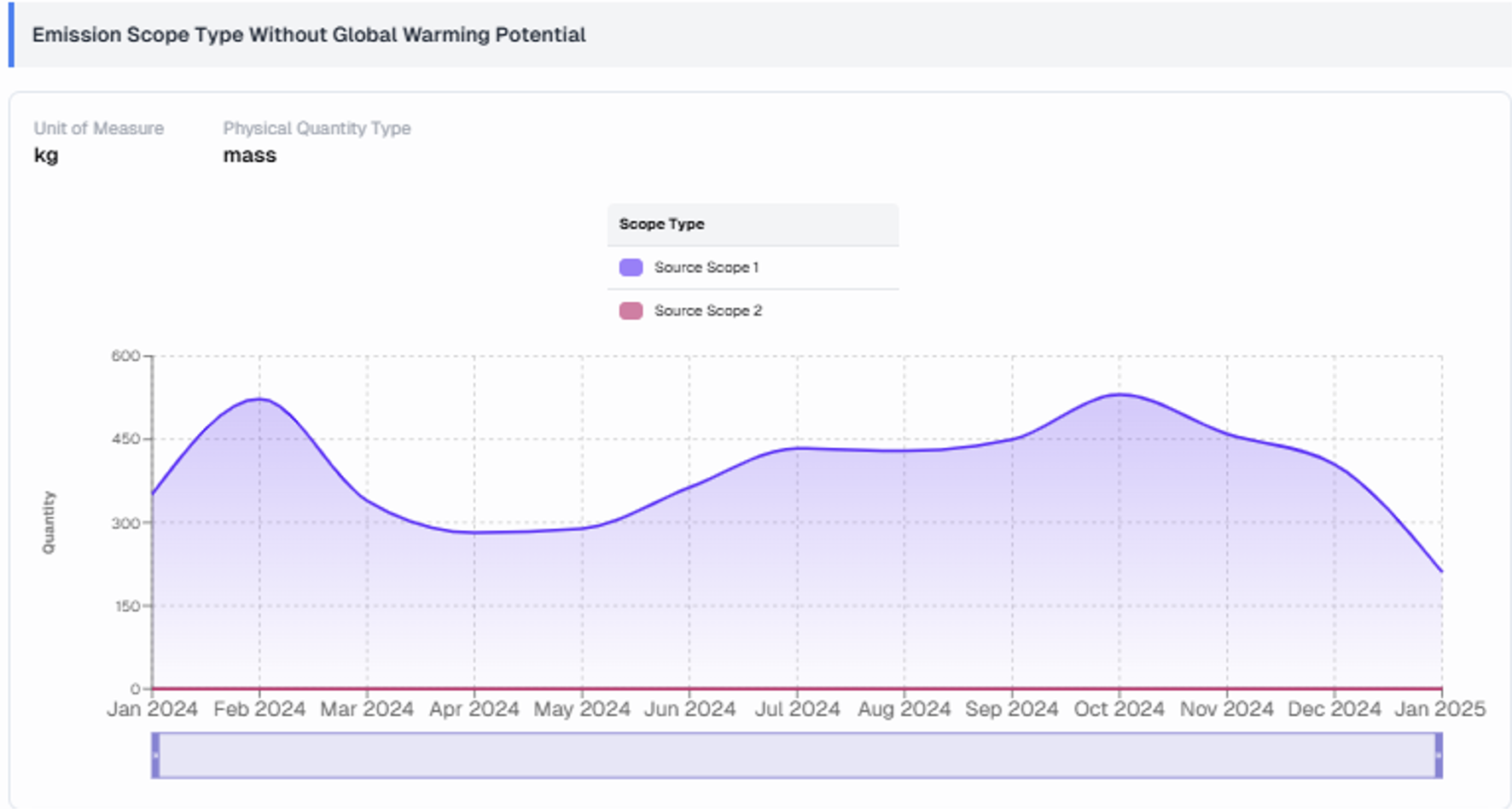Click the Quantity y-axis title
1512x809 pixels.
pyautogui.click(x=49, y=522)
